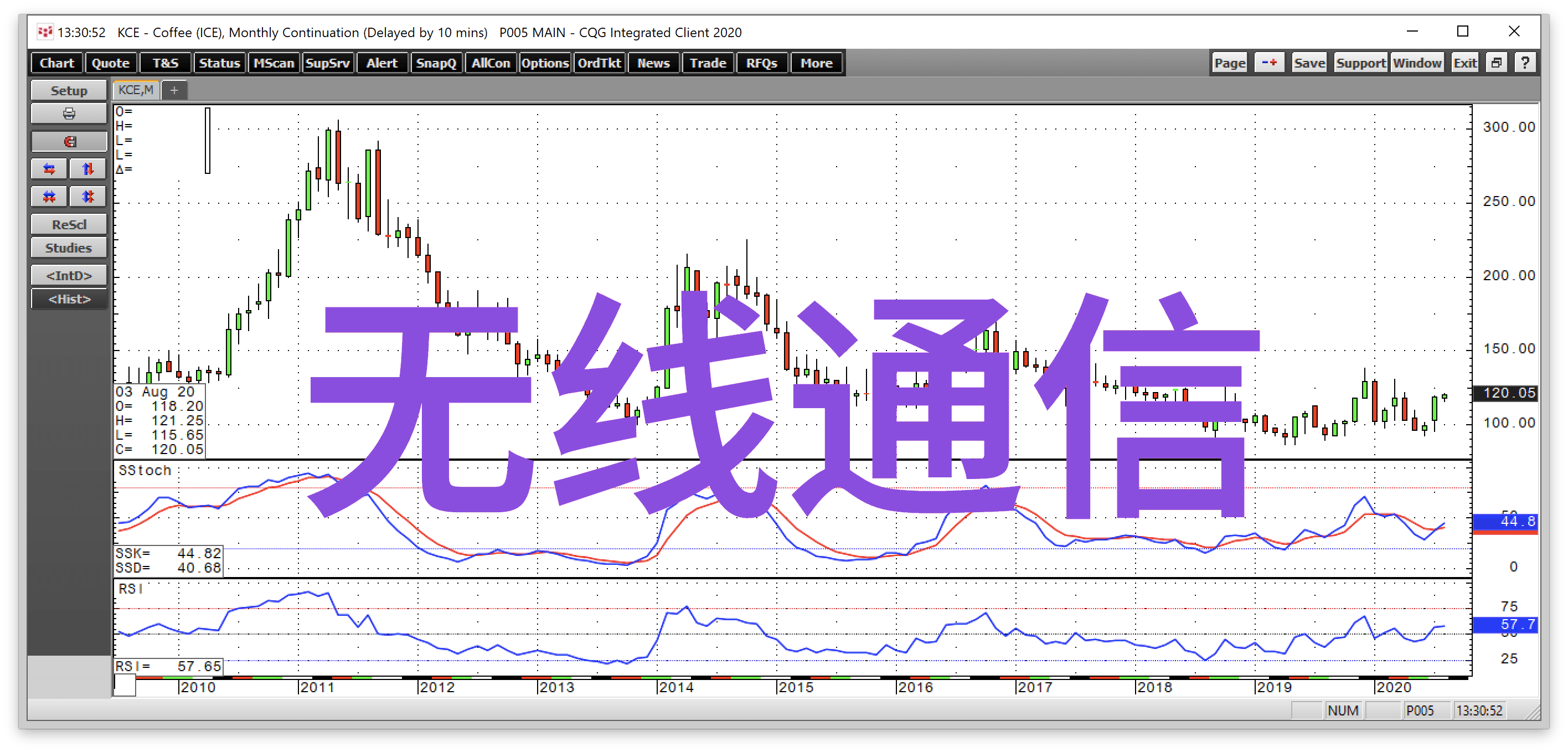Click the vertical compress arrows icon
Viewport: 1568px width, 752px height.
click(88, 197)
